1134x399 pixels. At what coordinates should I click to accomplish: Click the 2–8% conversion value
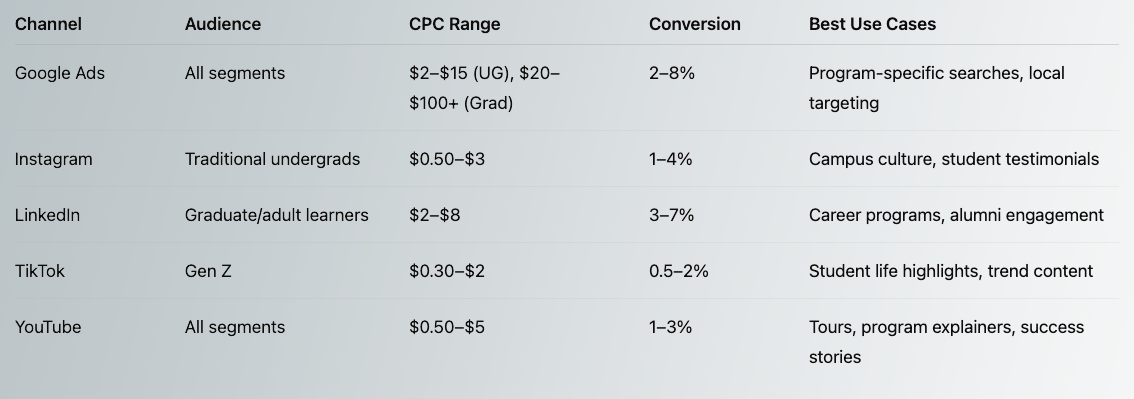(x=672, y=73)
